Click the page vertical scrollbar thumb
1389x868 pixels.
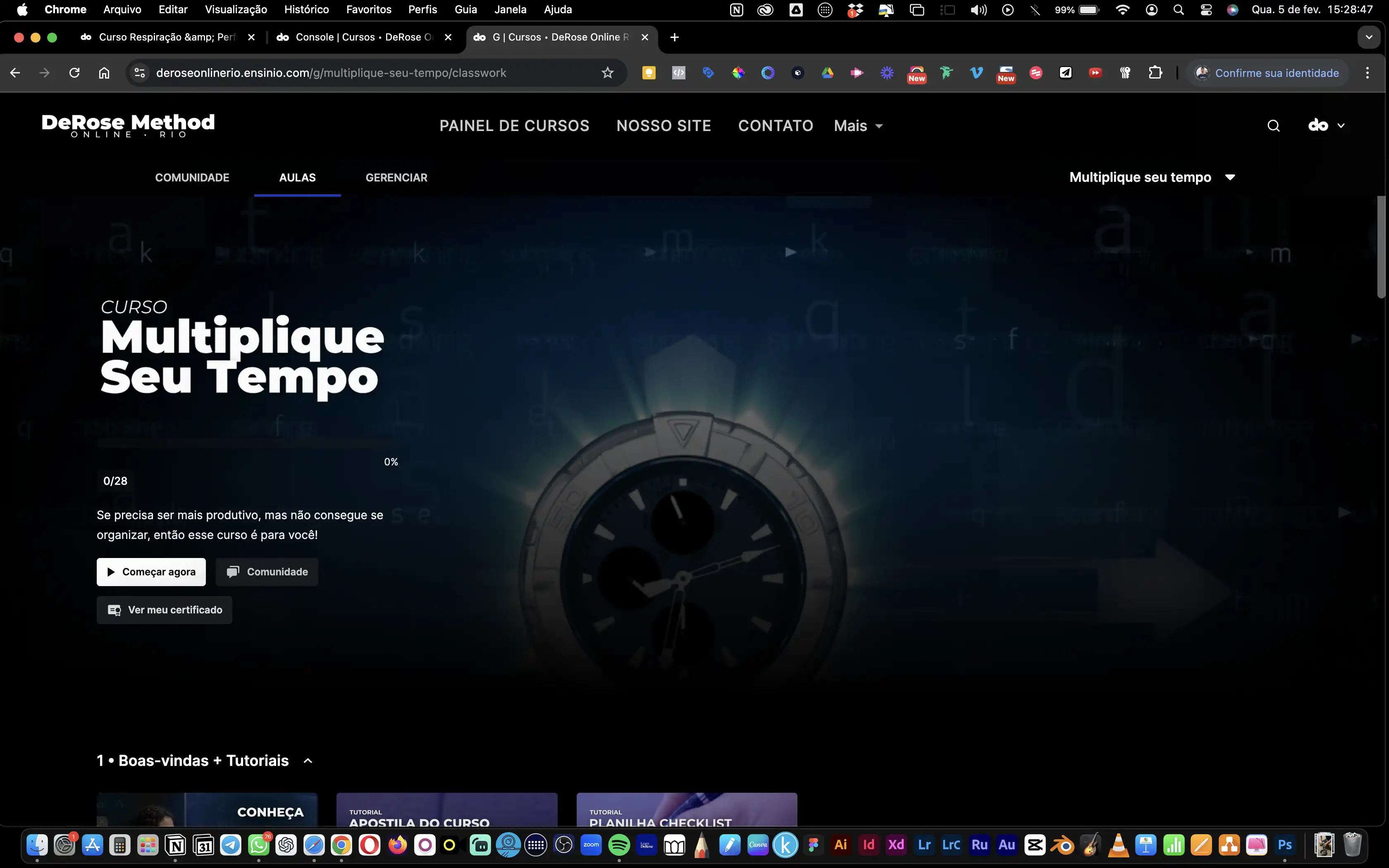point(1381,247)
